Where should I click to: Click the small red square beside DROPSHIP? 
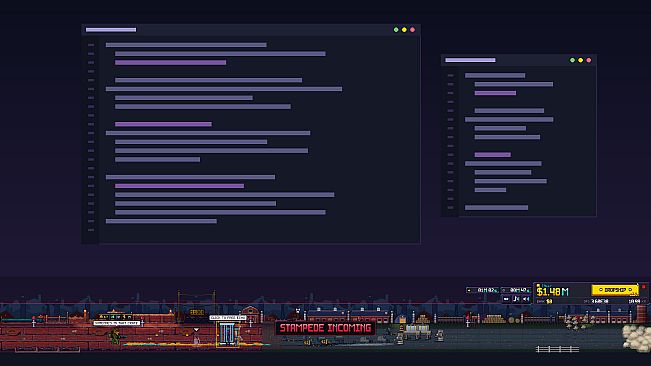(644, 287)
